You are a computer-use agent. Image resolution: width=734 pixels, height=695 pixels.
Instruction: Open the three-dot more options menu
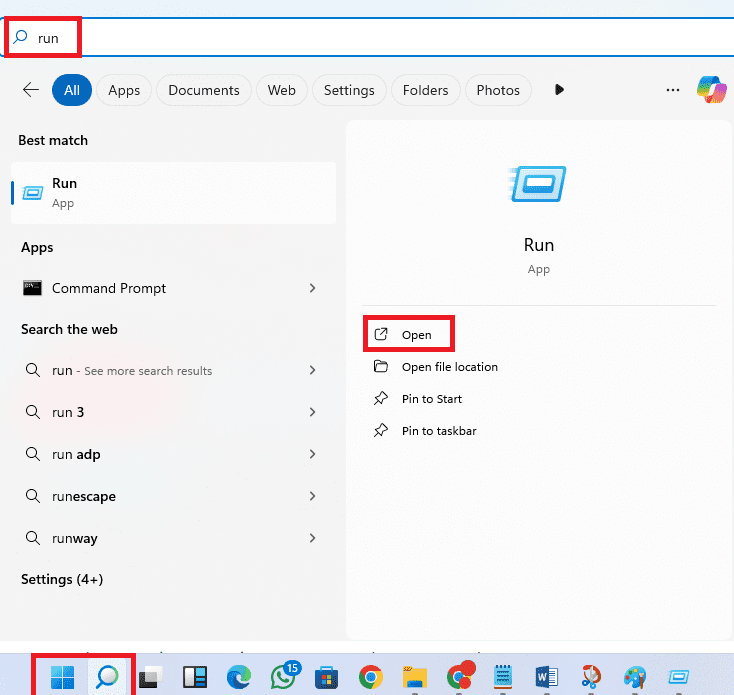[673, 90]
